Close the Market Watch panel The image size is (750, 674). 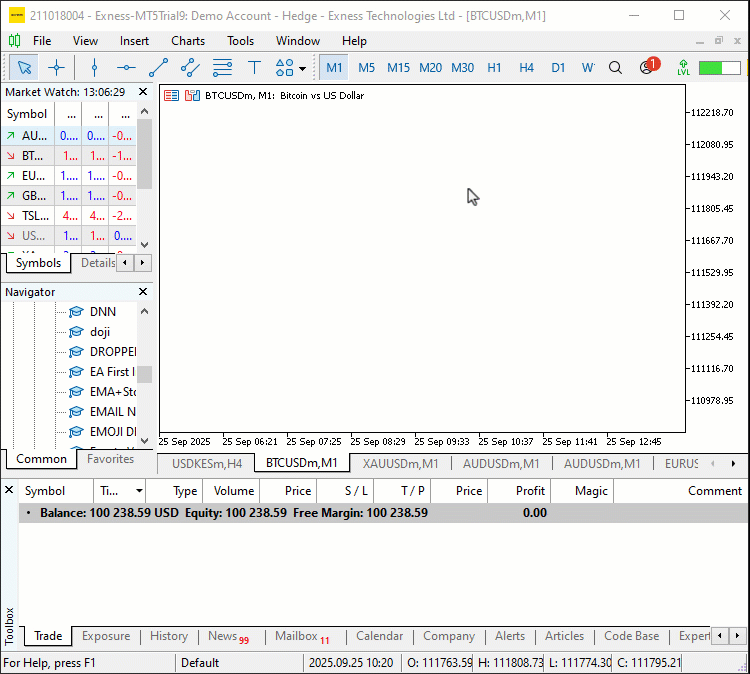[143, 92]
